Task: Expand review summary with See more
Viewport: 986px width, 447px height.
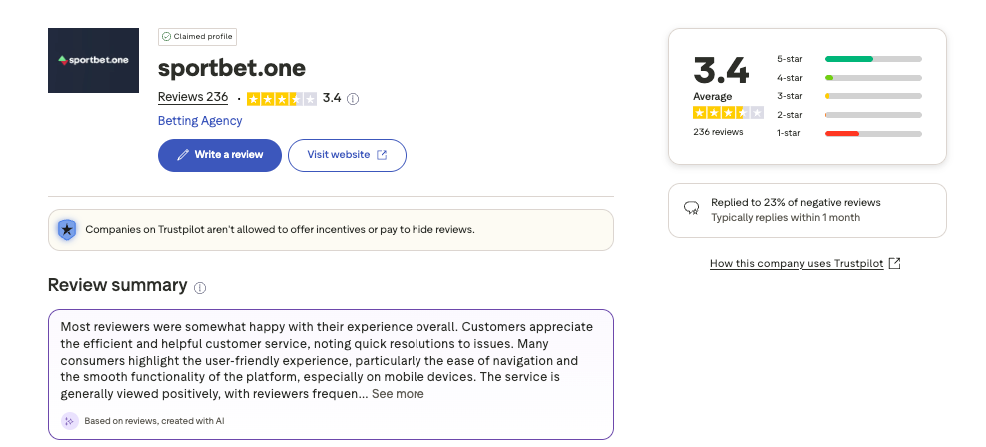Action: [397, 394]
